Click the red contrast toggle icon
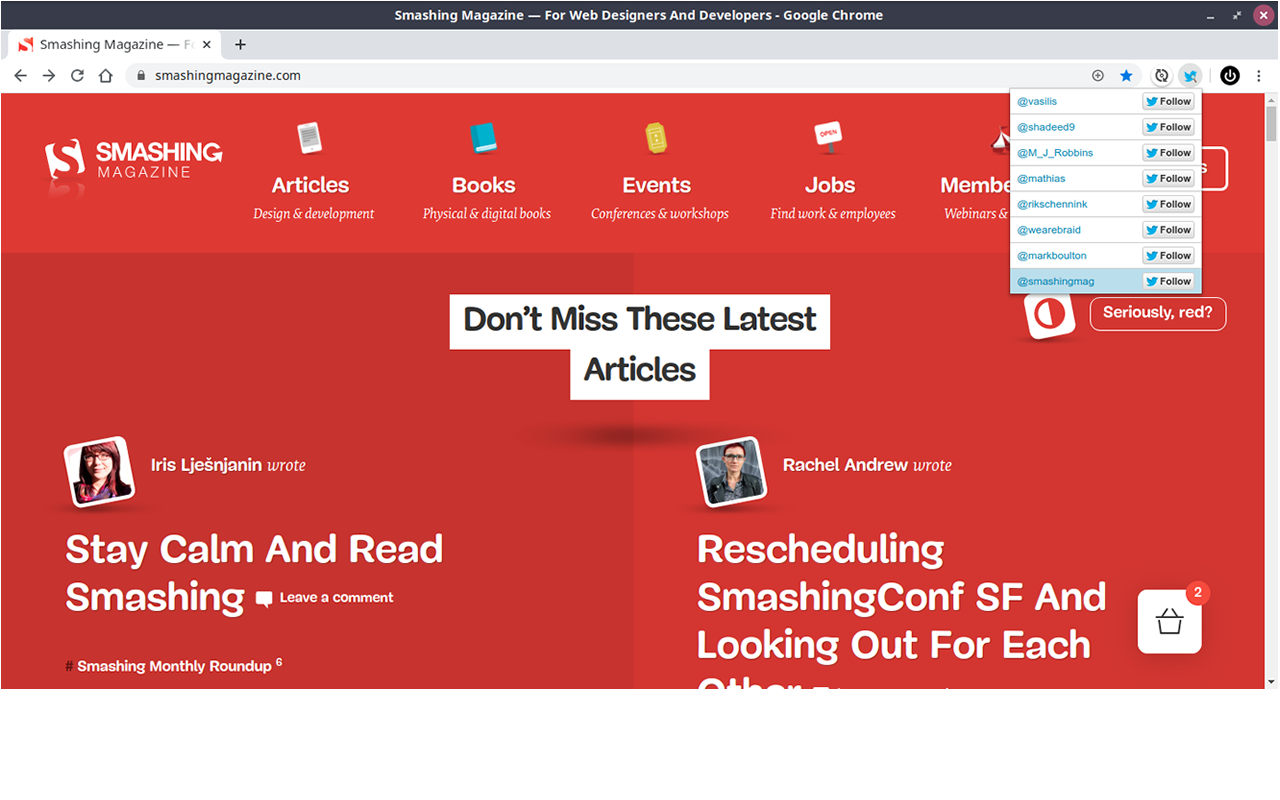Screen dimensions: 1280x800 1049,315
